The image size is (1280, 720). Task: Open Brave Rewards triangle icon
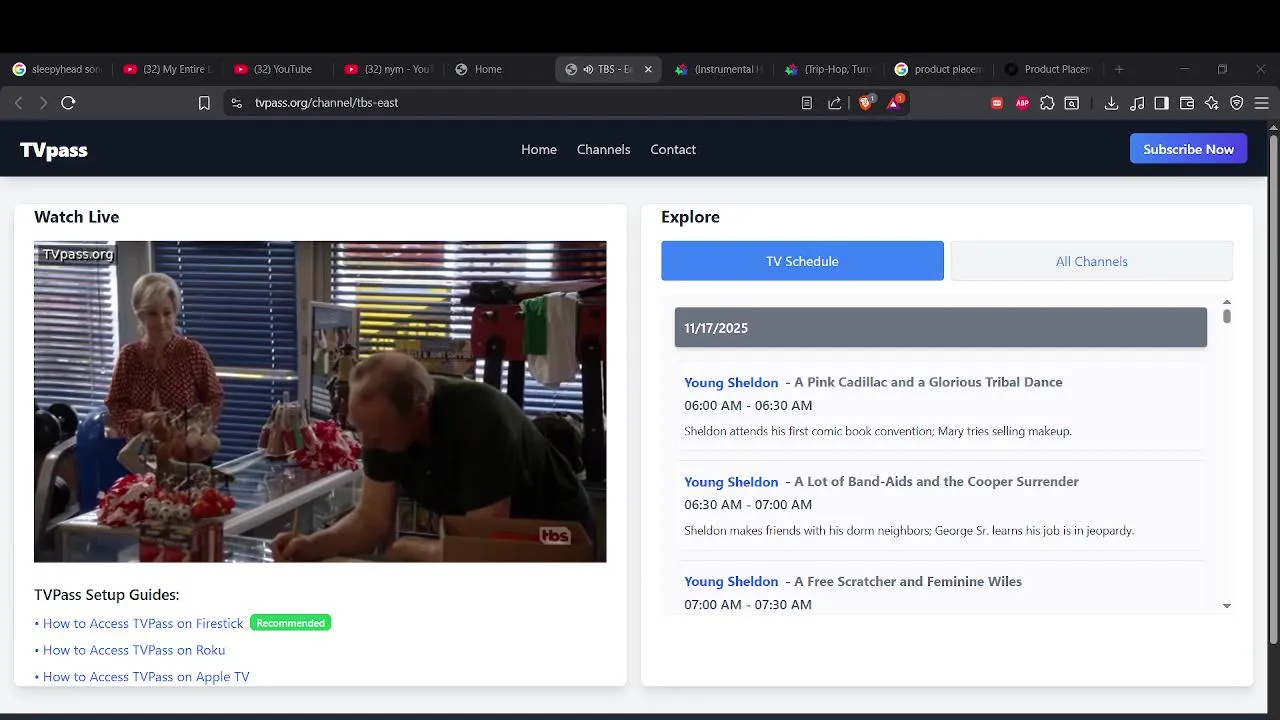point(894,102)
